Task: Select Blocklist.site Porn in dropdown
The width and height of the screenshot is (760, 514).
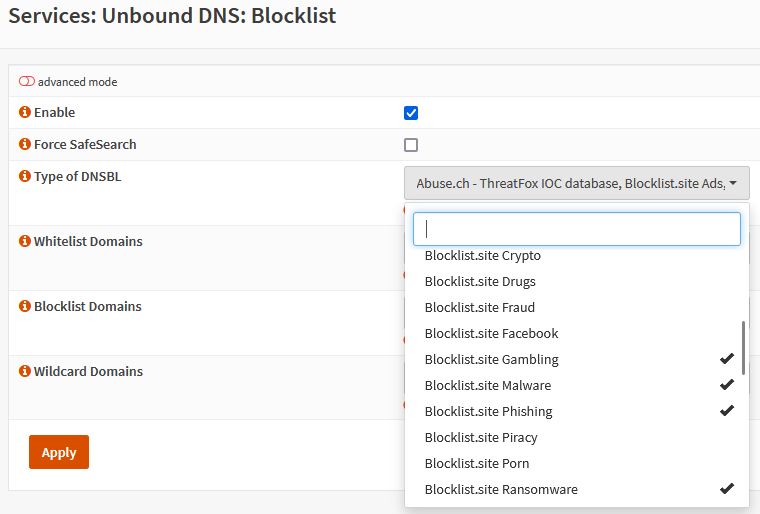Action: click(477, 464)
